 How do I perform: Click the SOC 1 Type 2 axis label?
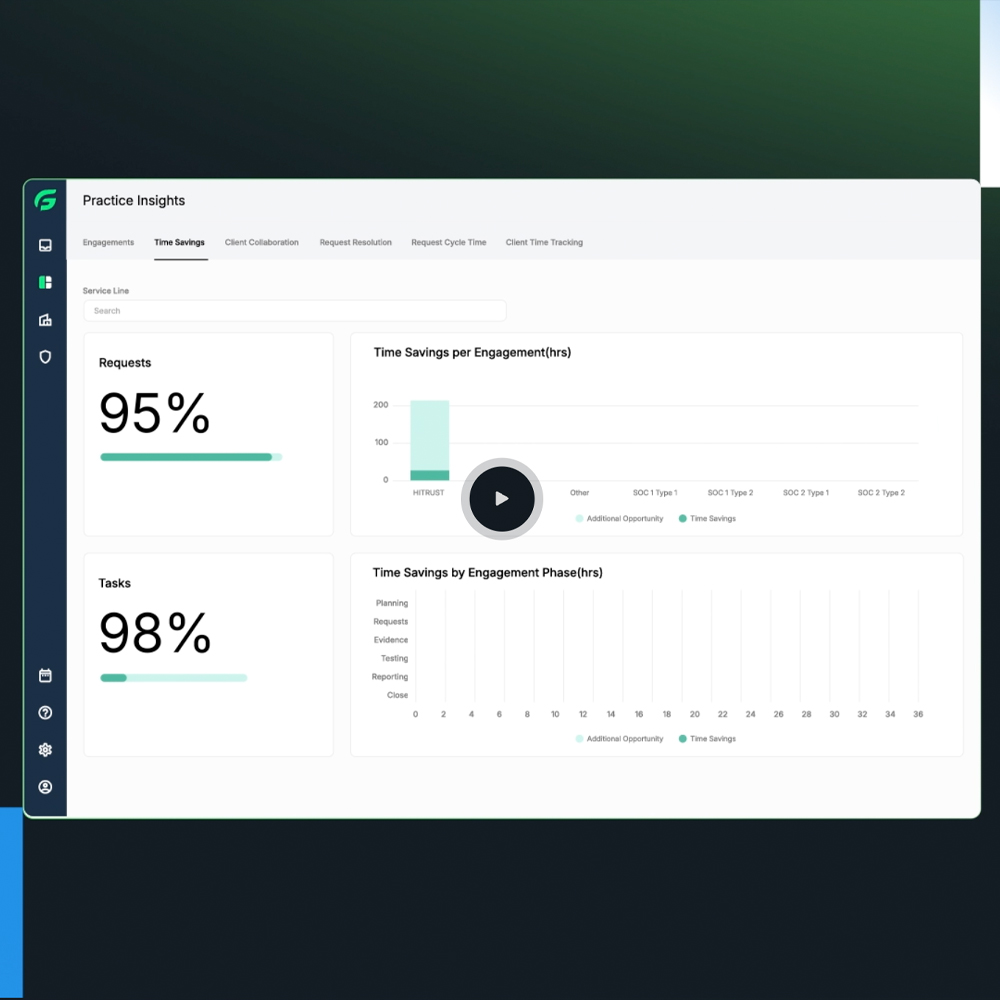(730, 493)
